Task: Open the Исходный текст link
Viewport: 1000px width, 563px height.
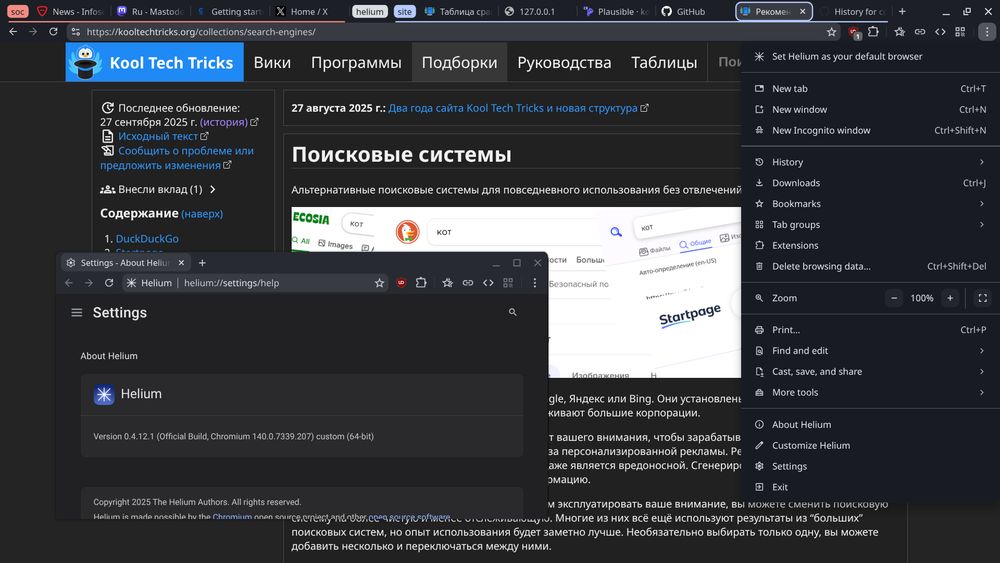Action: [158, 136]
